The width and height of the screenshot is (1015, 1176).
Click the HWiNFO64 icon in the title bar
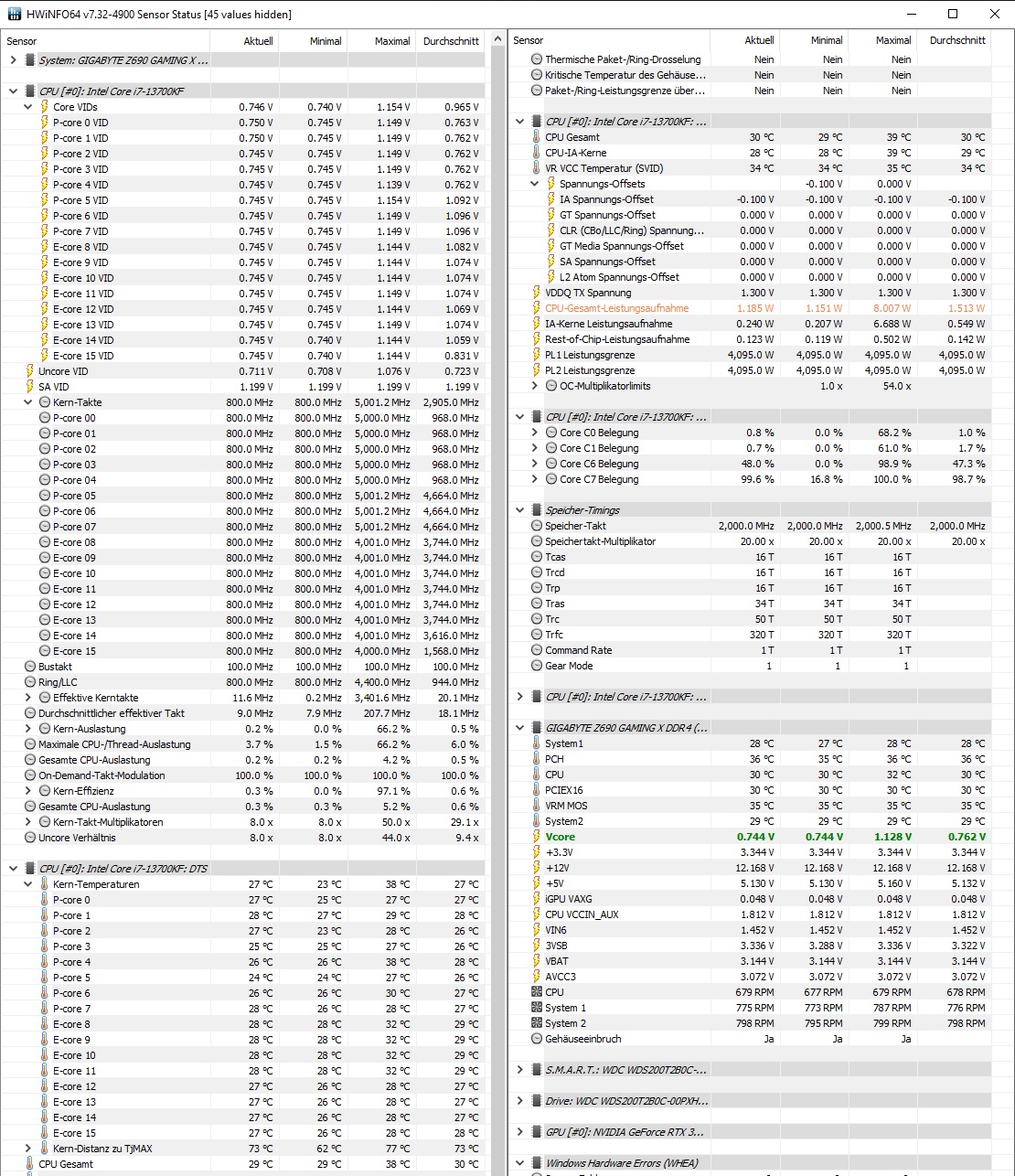click(13, 14)
